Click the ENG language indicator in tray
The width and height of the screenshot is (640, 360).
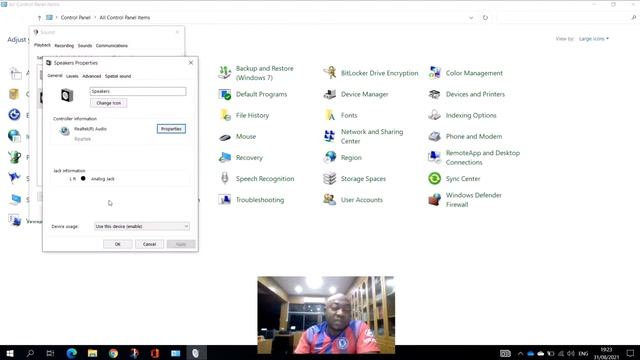coord(583,353)
